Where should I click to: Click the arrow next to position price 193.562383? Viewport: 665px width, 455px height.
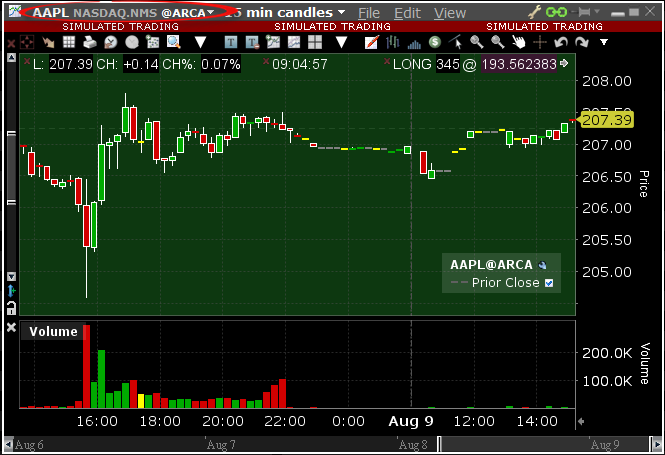pyautogui.click(x=564, y=63)
